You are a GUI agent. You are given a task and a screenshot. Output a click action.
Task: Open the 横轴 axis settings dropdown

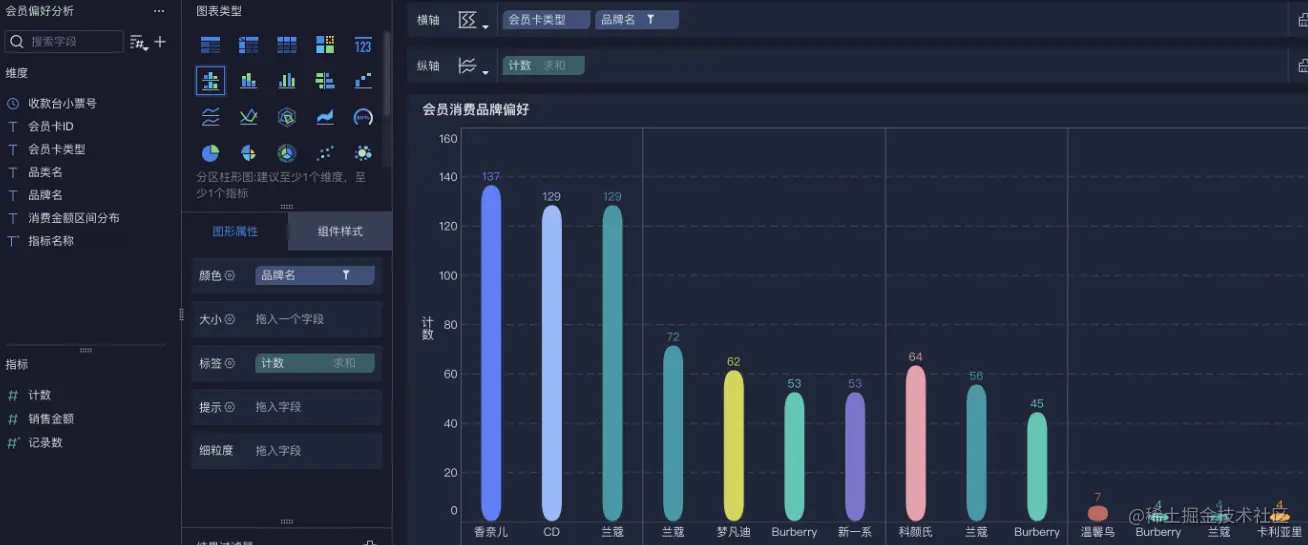(x=473, y=20)
